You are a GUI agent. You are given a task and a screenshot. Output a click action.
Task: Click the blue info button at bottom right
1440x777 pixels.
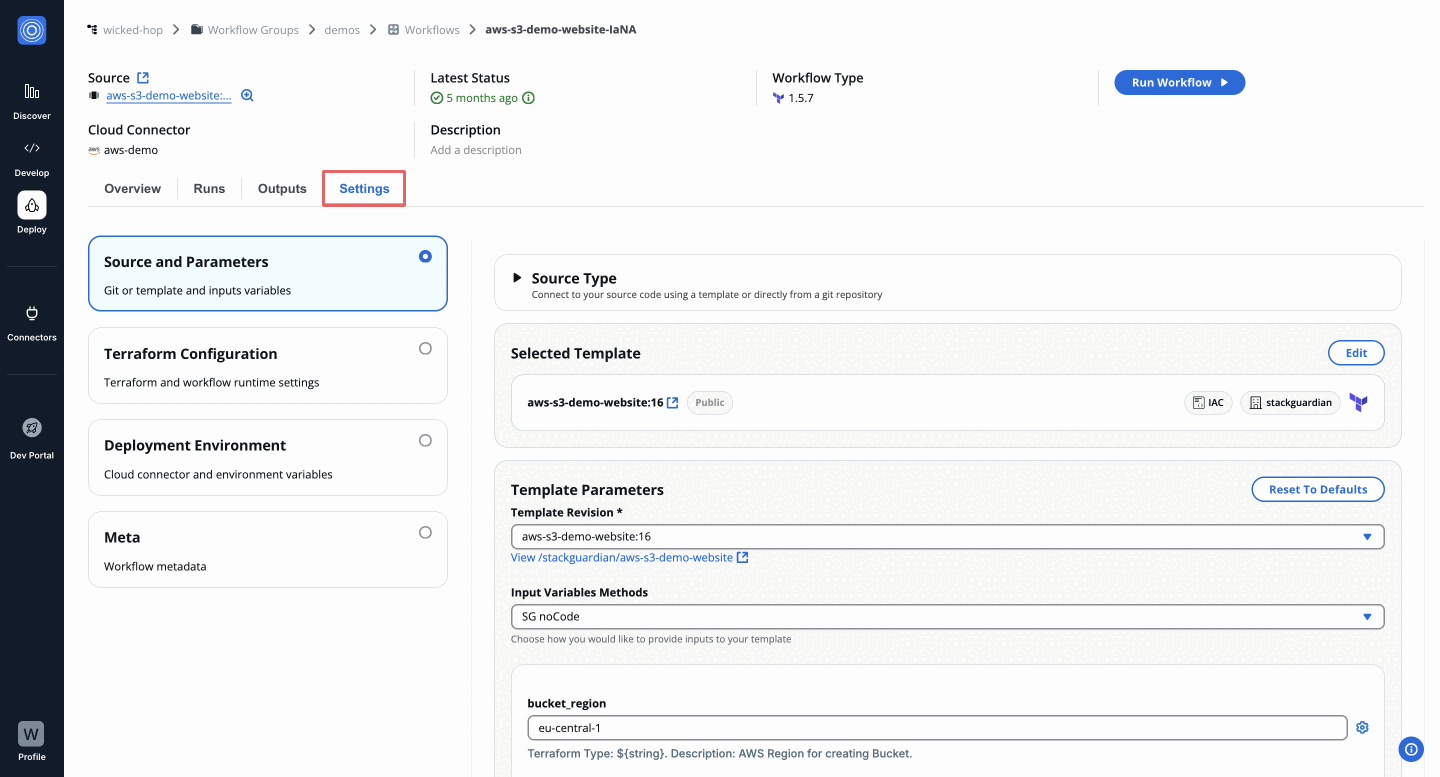1411,748
